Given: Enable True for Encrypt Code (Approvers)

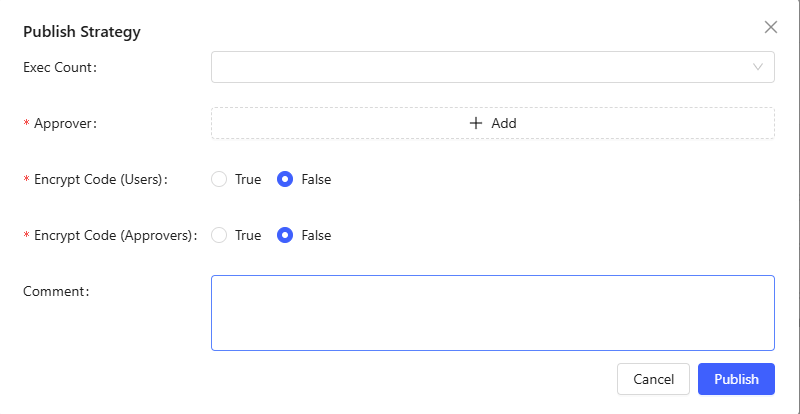Looking at the screenshot, I should (220, 236).
